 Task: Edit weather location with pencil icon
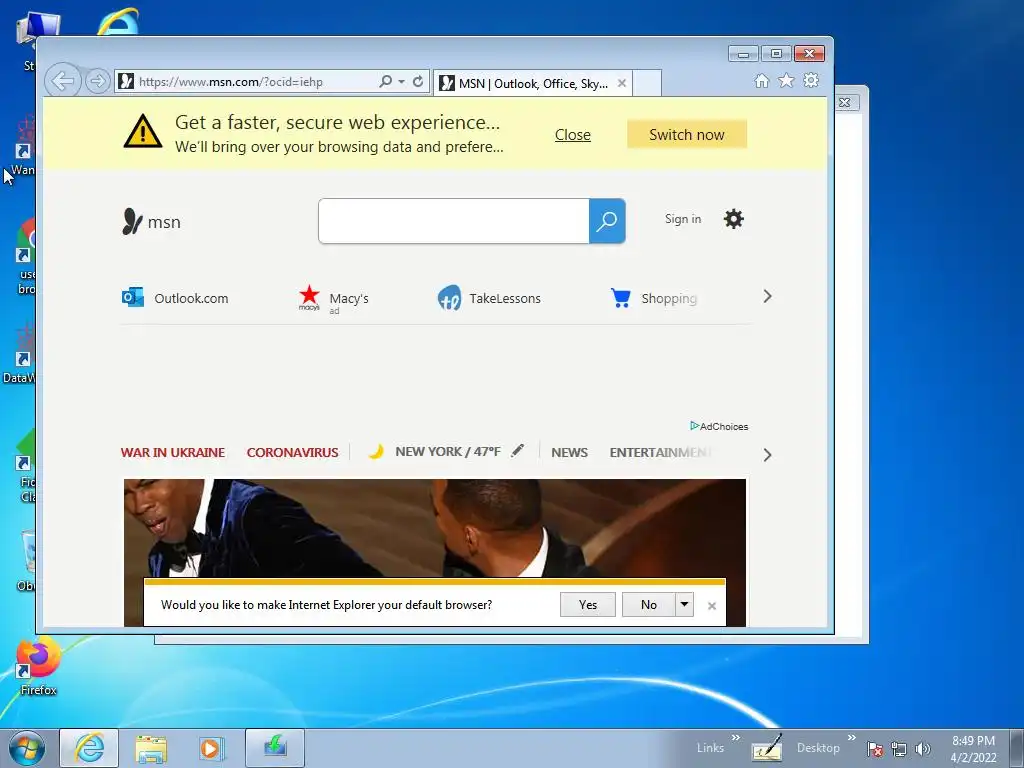517,451
